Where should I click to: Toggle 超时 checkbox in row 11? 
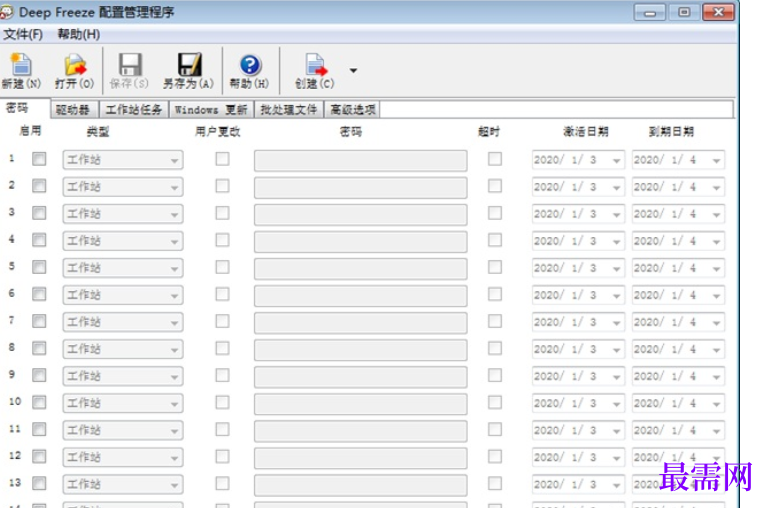pyautogui.click(x=495, y=429)
